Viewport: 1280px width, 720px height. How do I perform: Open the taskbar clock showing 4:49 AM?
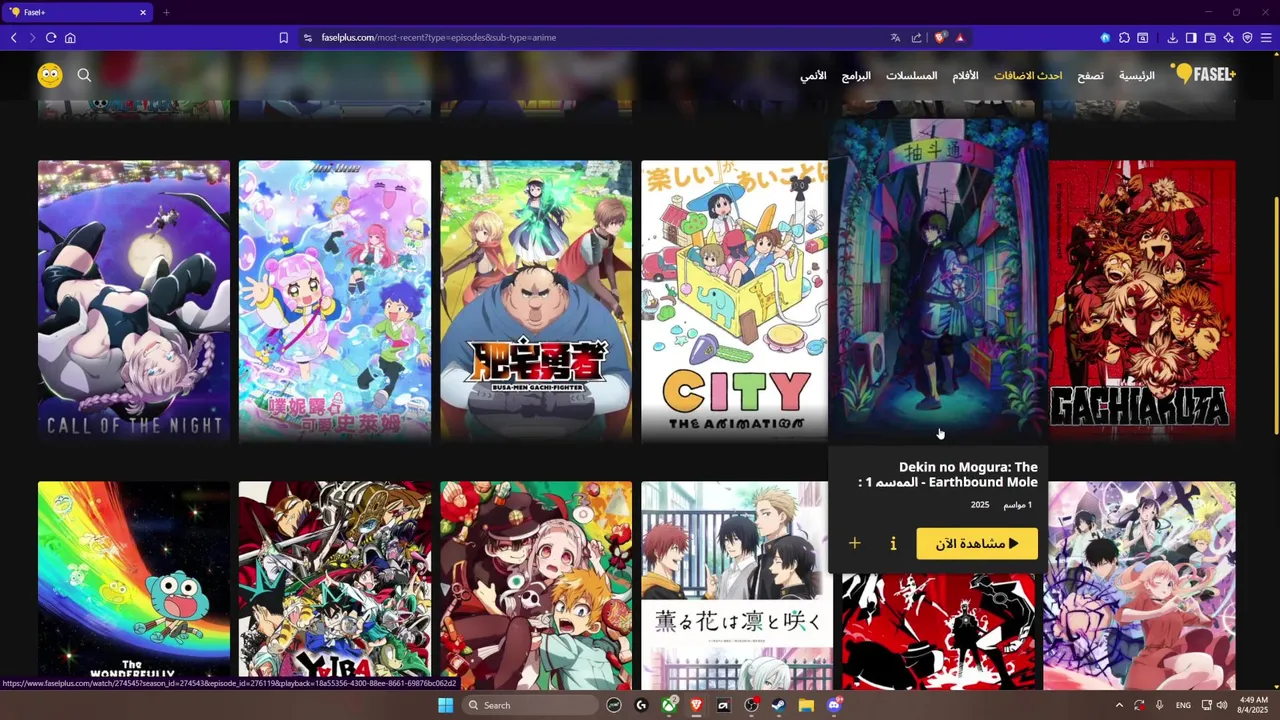coord(1253,705)
